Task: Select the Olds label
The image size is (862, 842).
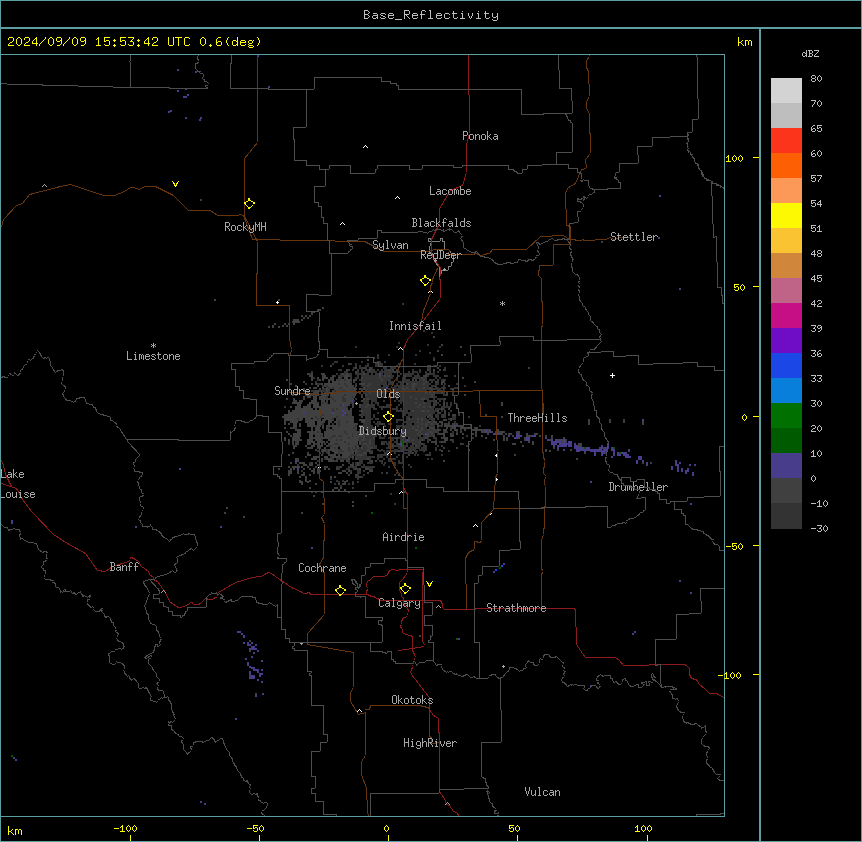Action: pos(388,394)
